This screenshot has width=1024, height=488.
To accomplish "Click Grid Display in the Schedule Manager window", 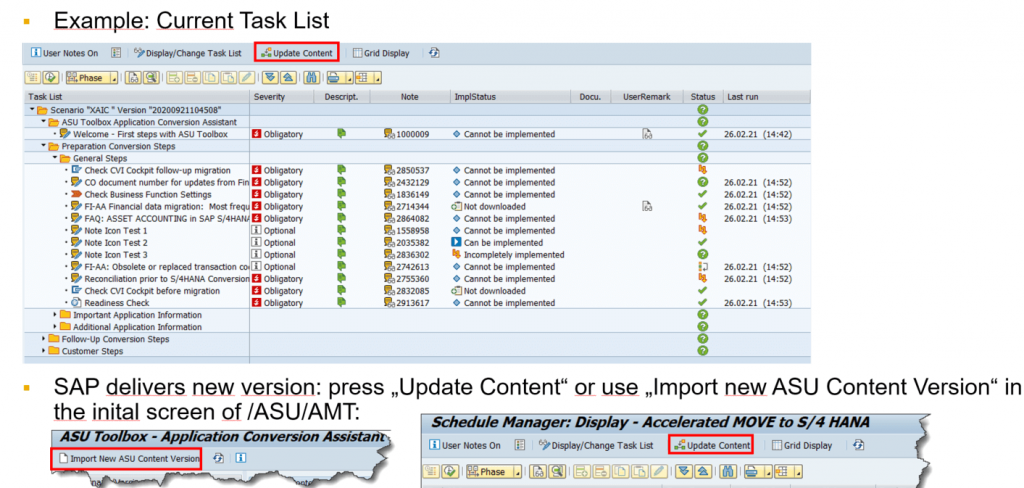I will click(x=802, y=446).
